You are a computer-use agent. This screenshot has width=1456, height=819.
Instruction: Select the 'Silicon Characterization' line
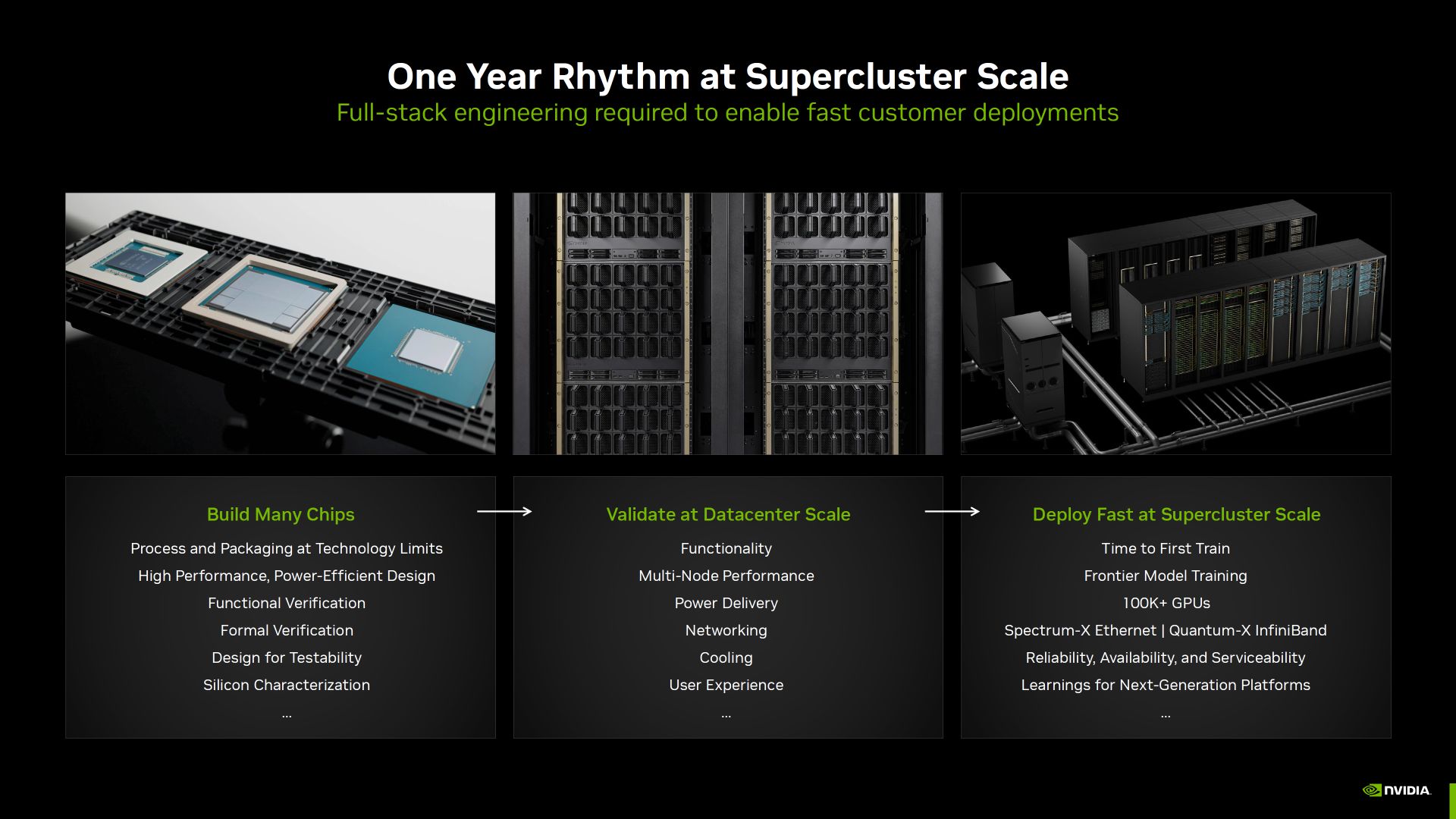tap(287, 685)
